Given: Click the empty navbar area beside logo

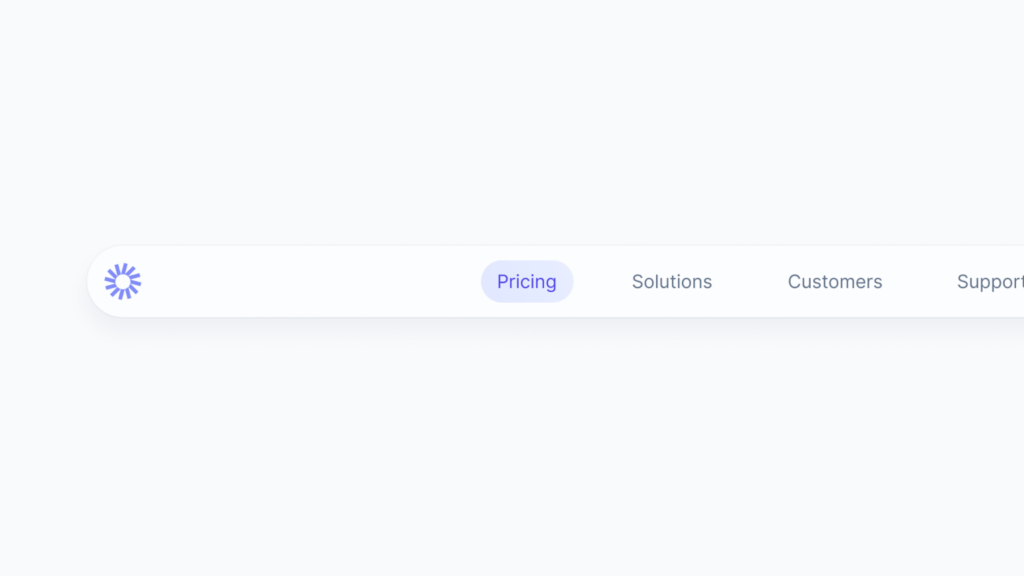Looking at the screenshot, I should [310, 281].
